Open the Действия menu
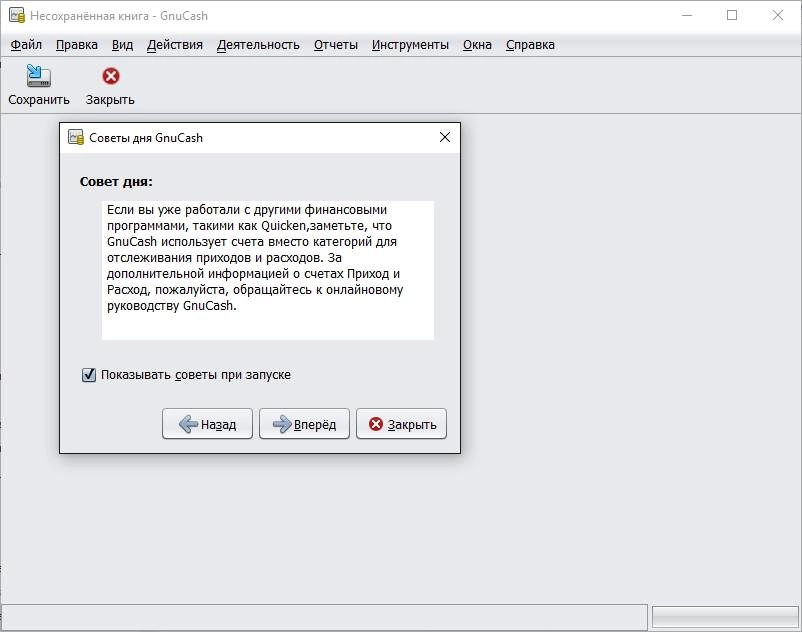802x632 pixels. click(175, 45)
